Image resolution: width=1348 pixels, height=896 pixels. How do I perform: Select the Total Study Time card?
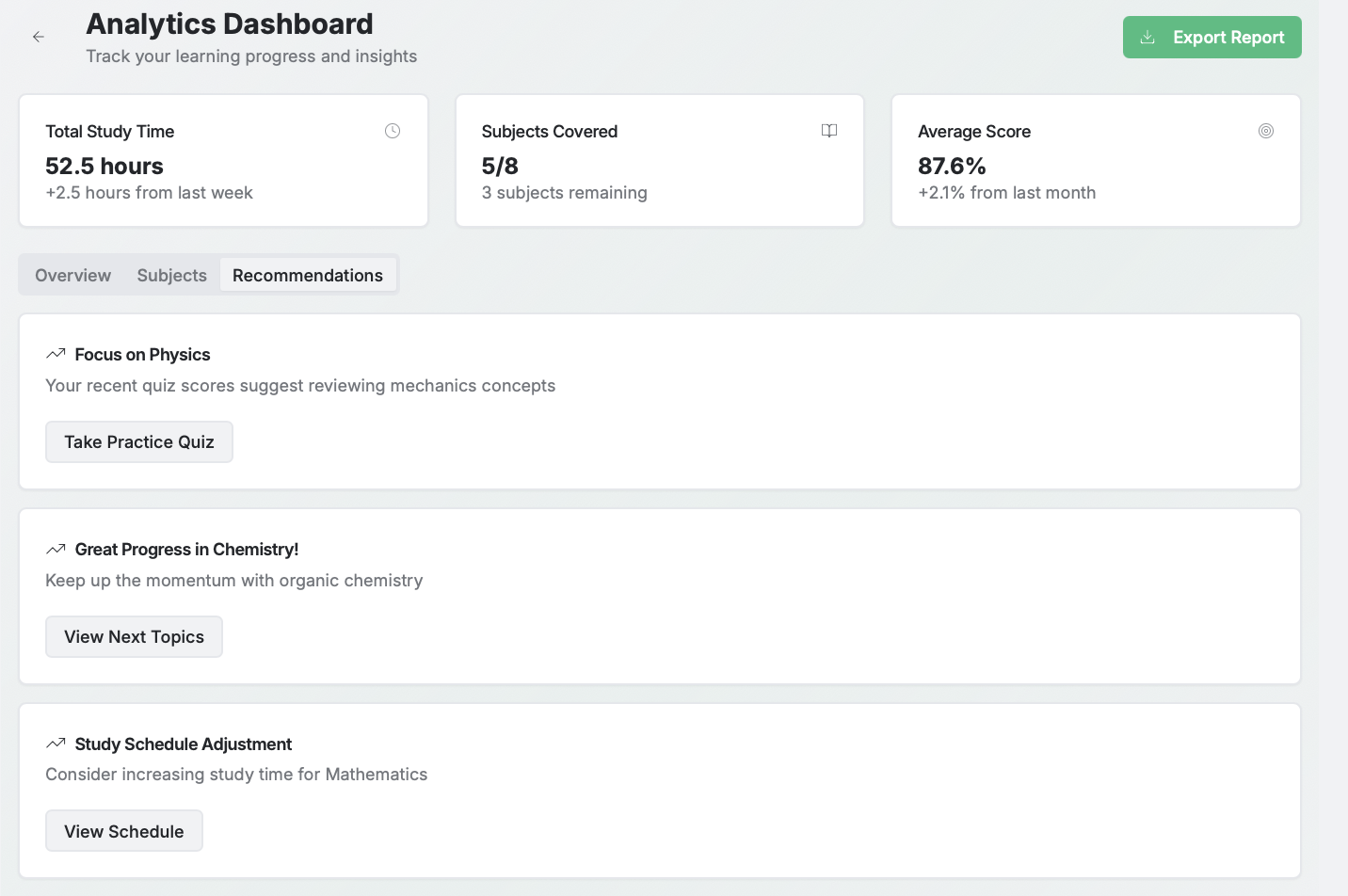point(222,160)
